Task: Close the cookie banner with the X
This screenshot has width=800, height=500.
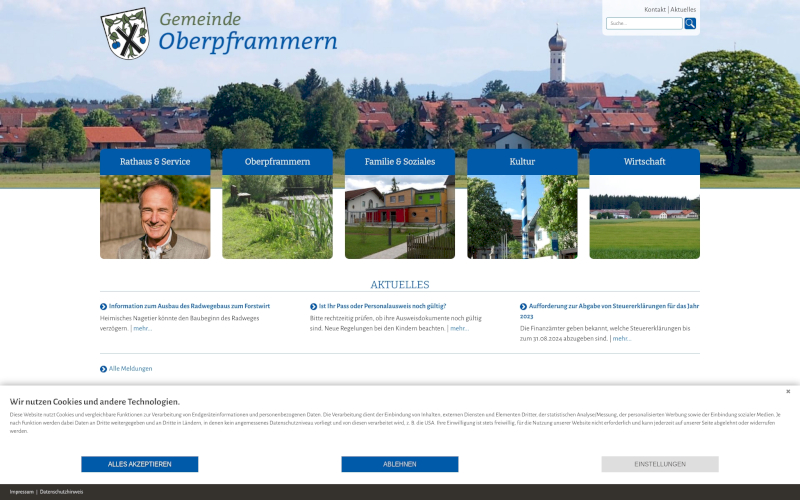Action: point(787,391)
